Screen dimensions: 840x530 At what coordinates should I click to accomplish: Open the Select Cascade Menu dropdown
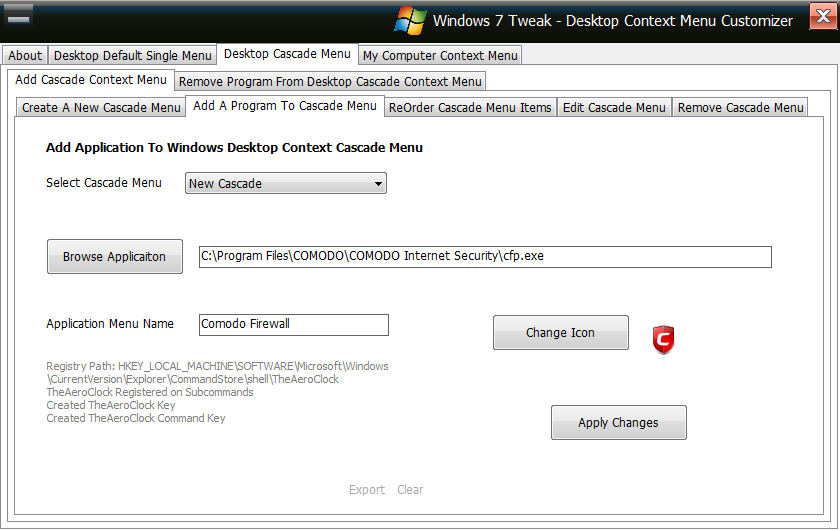pyautogui.click(x=286, y=183)
